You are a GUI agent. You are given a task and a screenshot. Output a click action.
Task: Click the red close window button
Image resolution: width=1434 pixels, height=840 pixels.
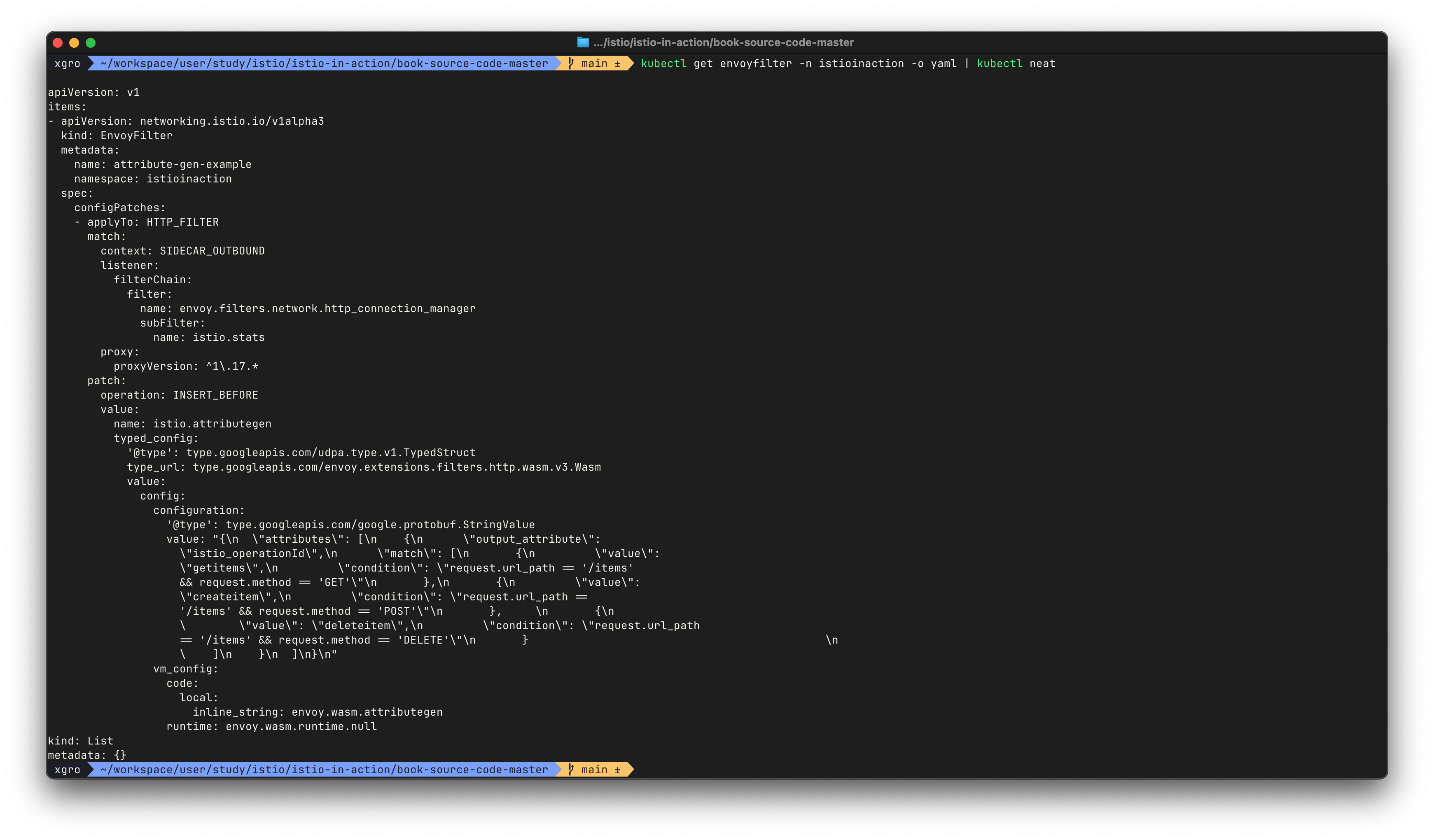coord(58,43)
